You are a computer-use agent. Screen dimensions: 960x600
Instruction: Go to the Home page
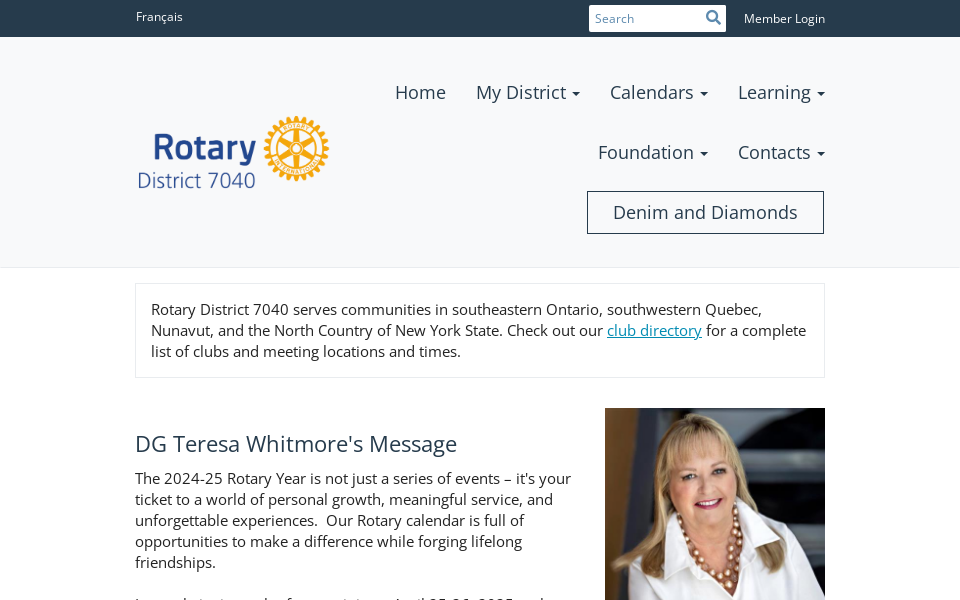(420, 92)
